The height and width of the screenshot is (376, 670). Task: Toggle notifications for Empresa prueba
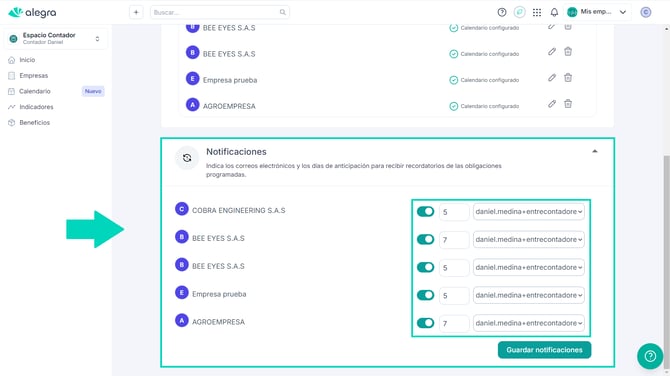pos(426,295)
